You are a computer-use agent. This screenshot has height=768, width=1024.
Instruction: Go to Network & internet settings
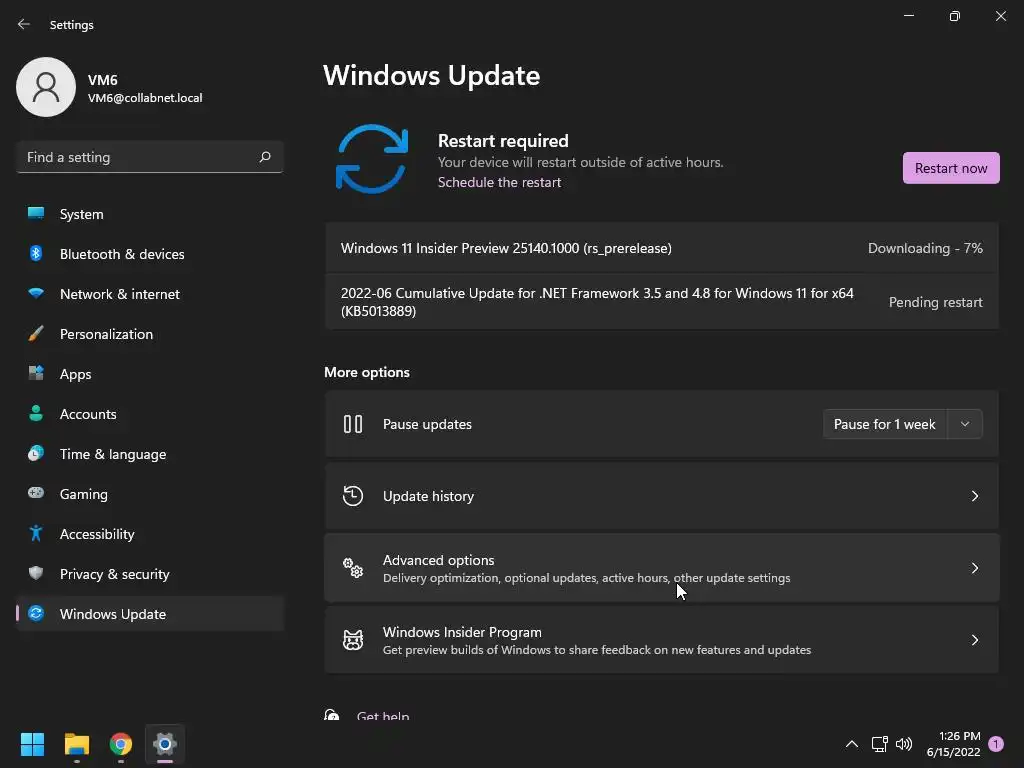(150, 294)
